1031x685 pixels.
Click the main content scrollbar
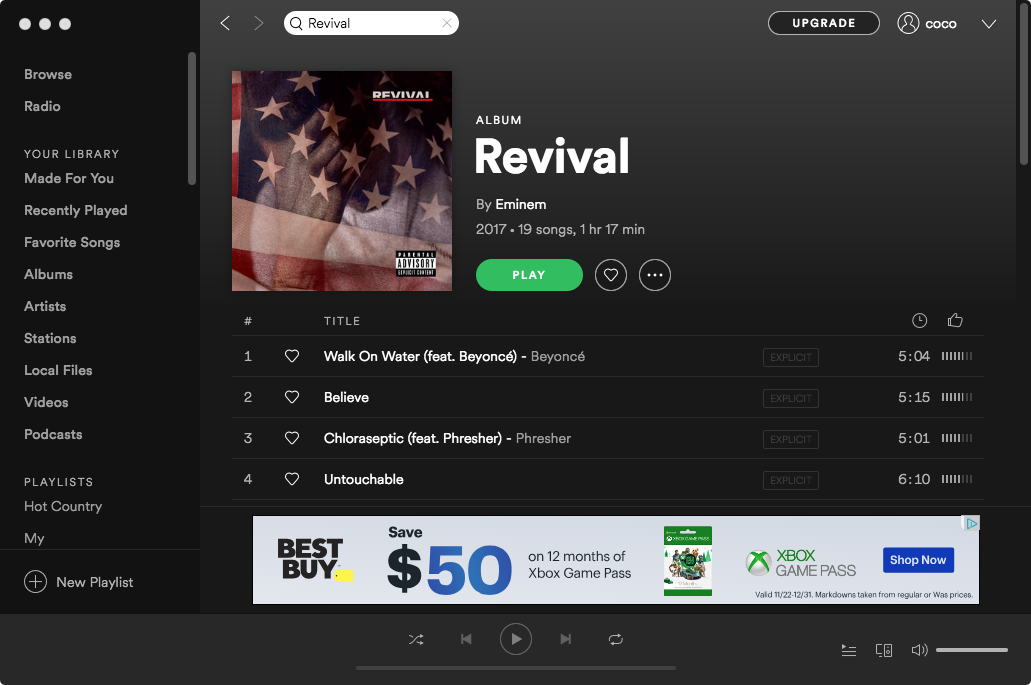[1024, 85]
